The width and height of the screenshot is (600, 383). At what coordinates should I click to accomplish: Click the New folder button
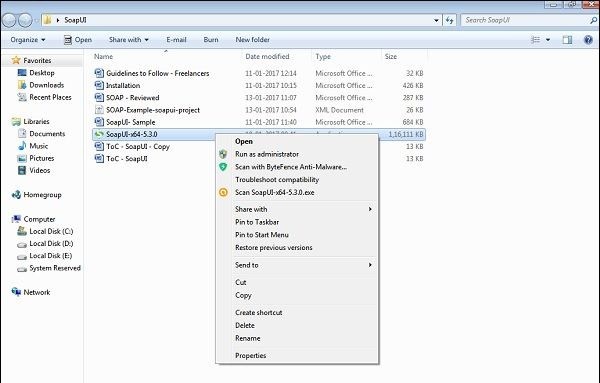click(x=253, y=40)
